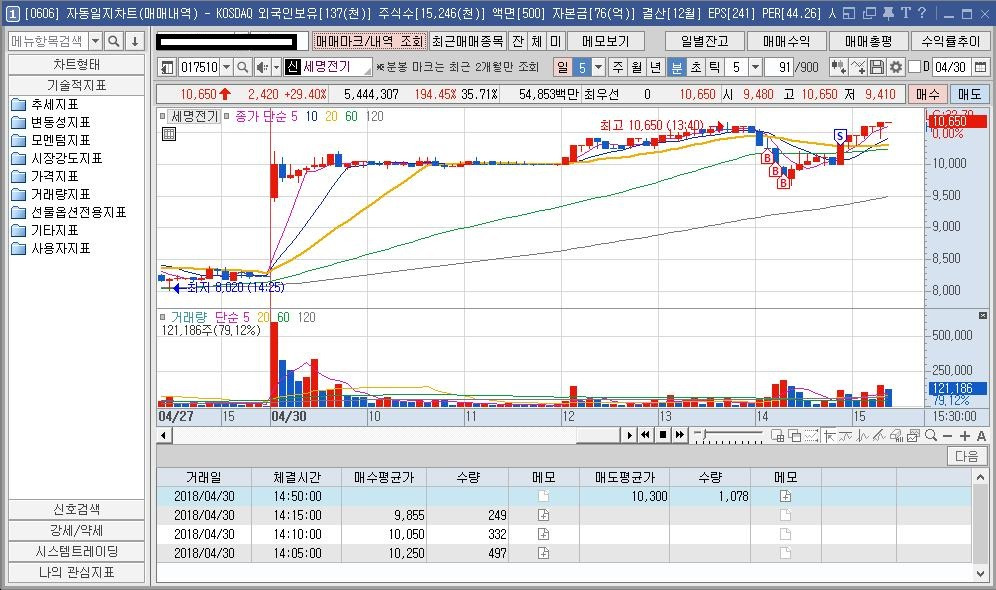Viewport: 996px width, 590px height.
Task: Open the dropdown next to the speaker icon
Action: 276,67
